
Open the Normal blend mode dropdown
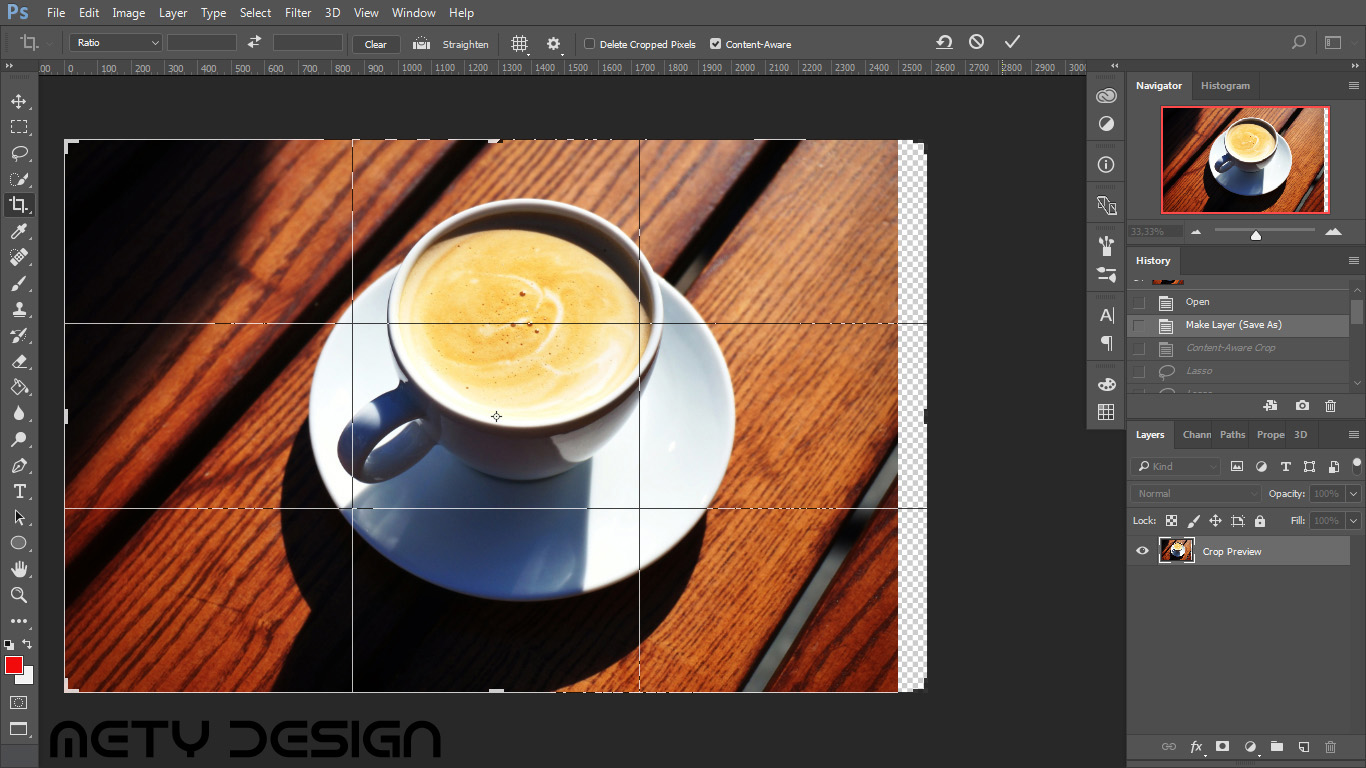pos(1197,493)
